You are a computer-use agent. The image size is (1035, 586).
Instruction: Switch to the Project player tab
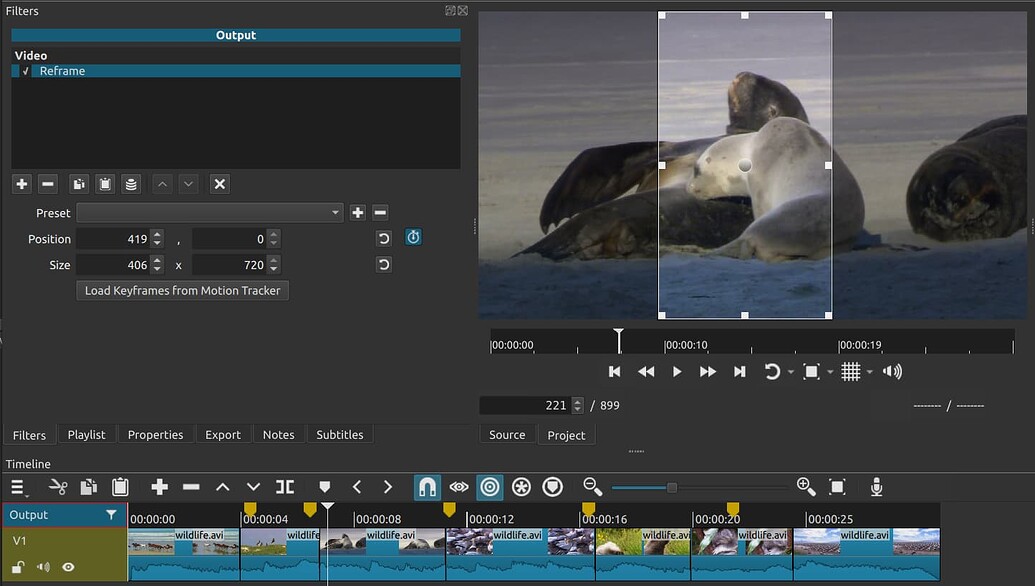[x=566, y=435]
